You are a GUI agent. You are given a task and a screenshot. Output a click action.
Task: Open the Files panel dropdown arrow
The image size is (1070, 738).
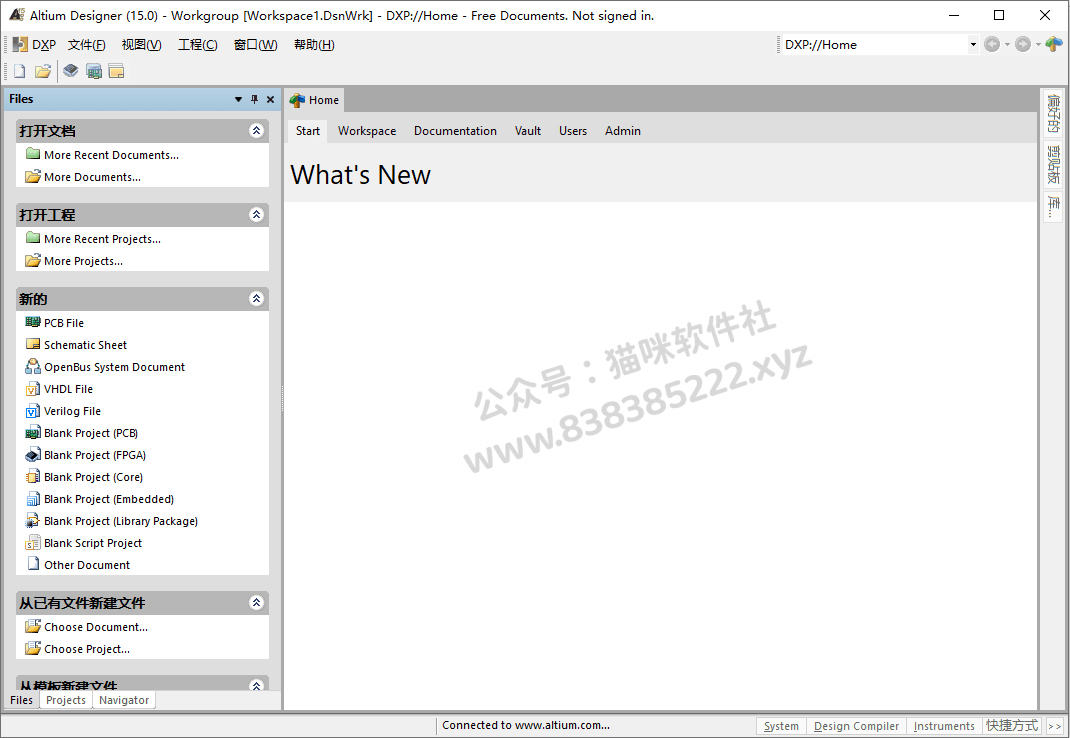238,99
